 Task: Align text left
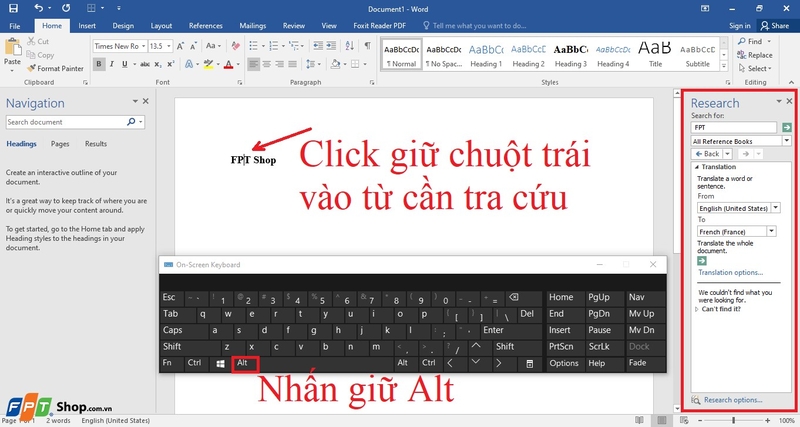coord(254,64)
